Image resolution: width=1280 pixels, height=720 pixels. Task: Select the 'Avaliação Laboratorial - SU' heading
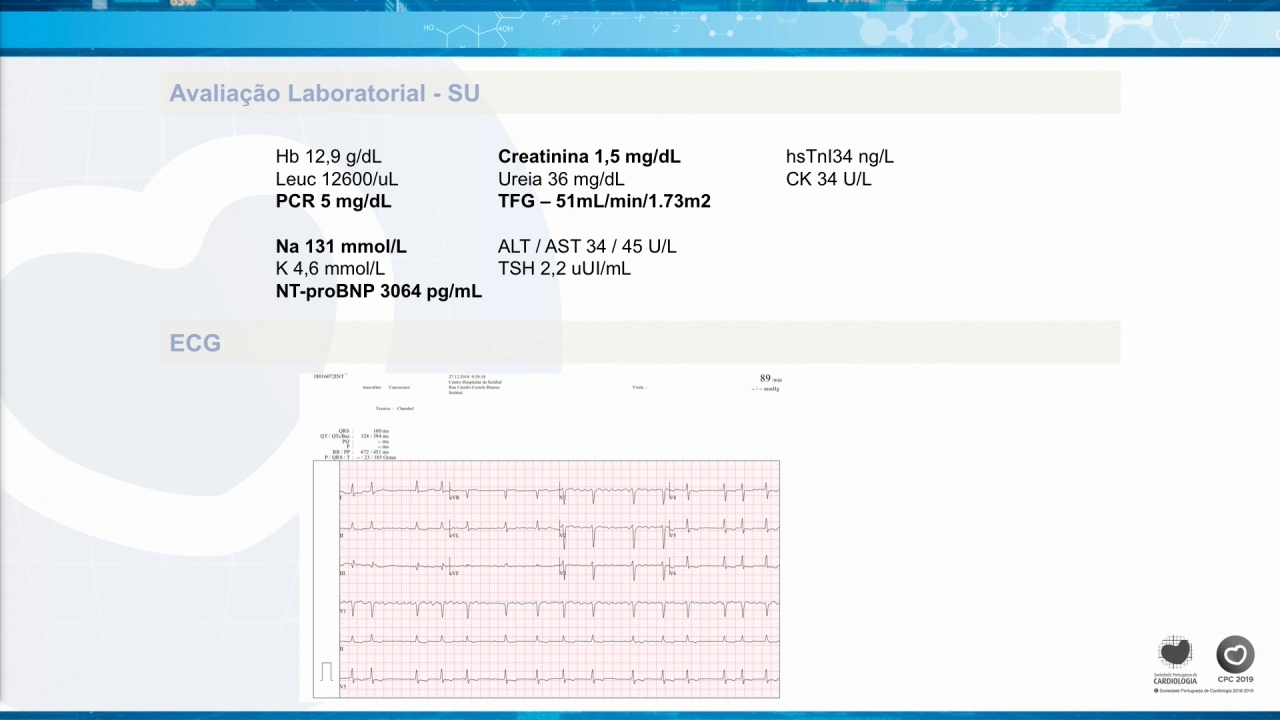pyautogui.click(x=324, y=93)
